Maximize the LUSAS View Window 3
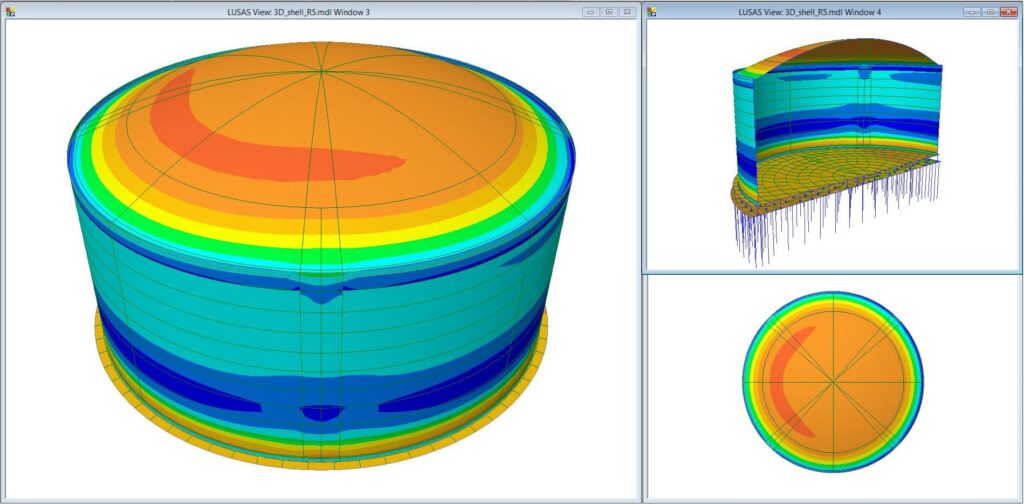The width and height of the screenshot is (1024, 504). 607,12
